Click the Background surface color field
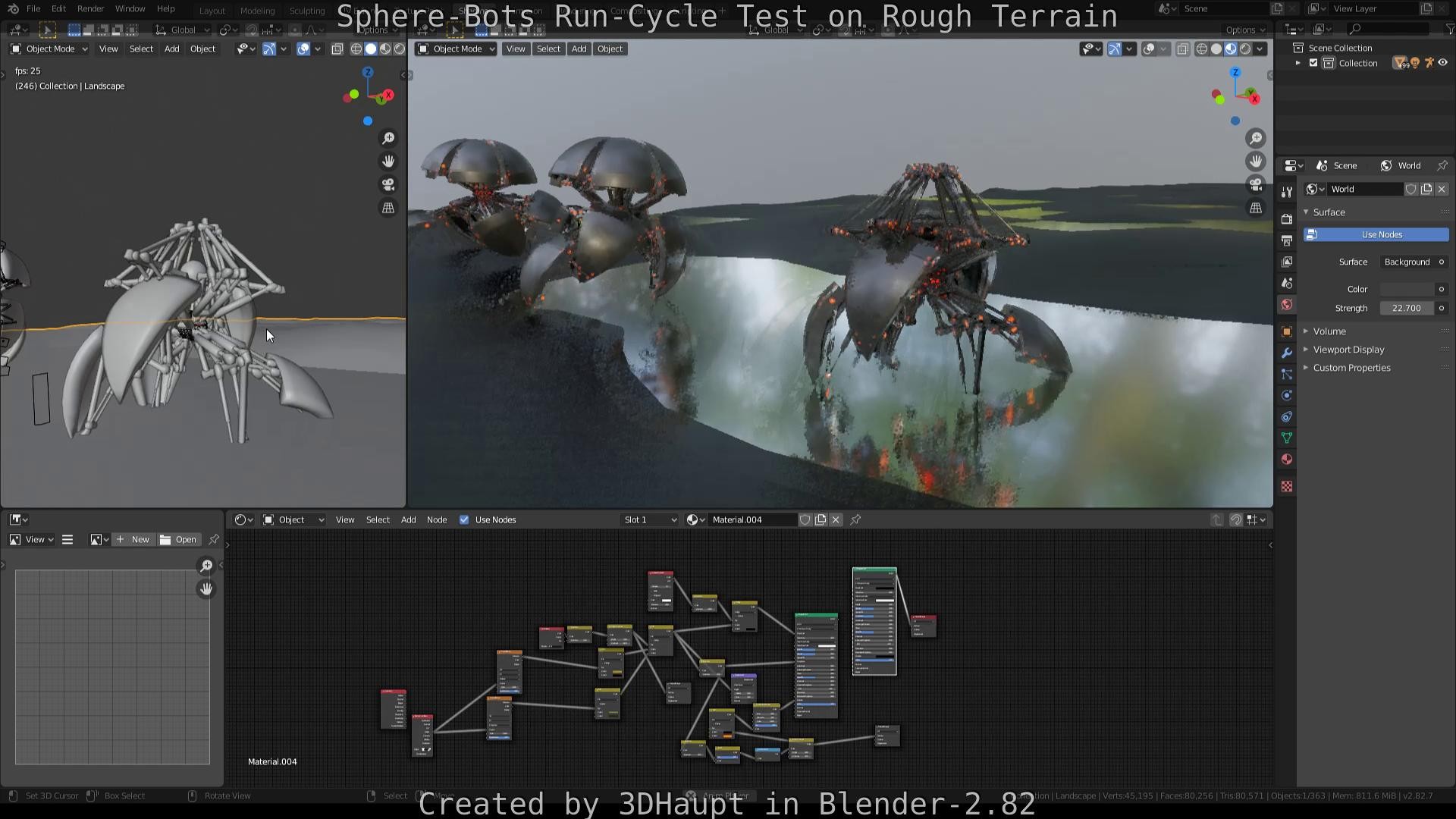 (1407, 289)
